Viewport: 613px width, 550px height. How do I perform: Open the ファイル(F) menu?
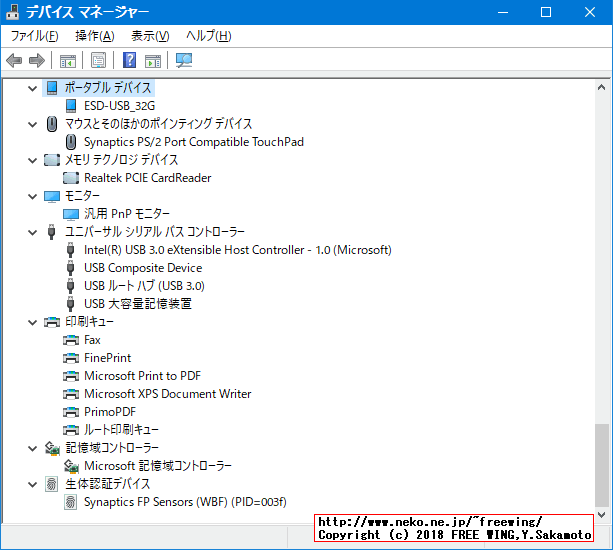point(34,36)
